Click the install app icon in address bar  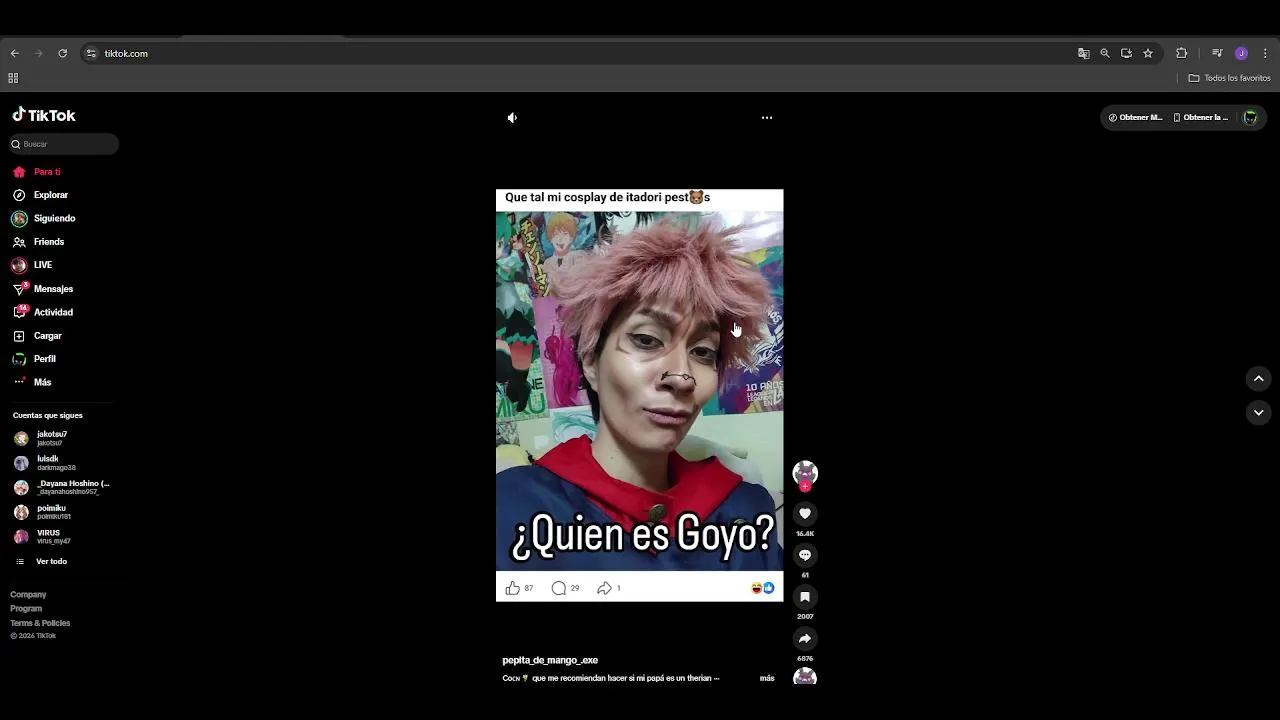pyautogui.click(x=1126, y=54)
